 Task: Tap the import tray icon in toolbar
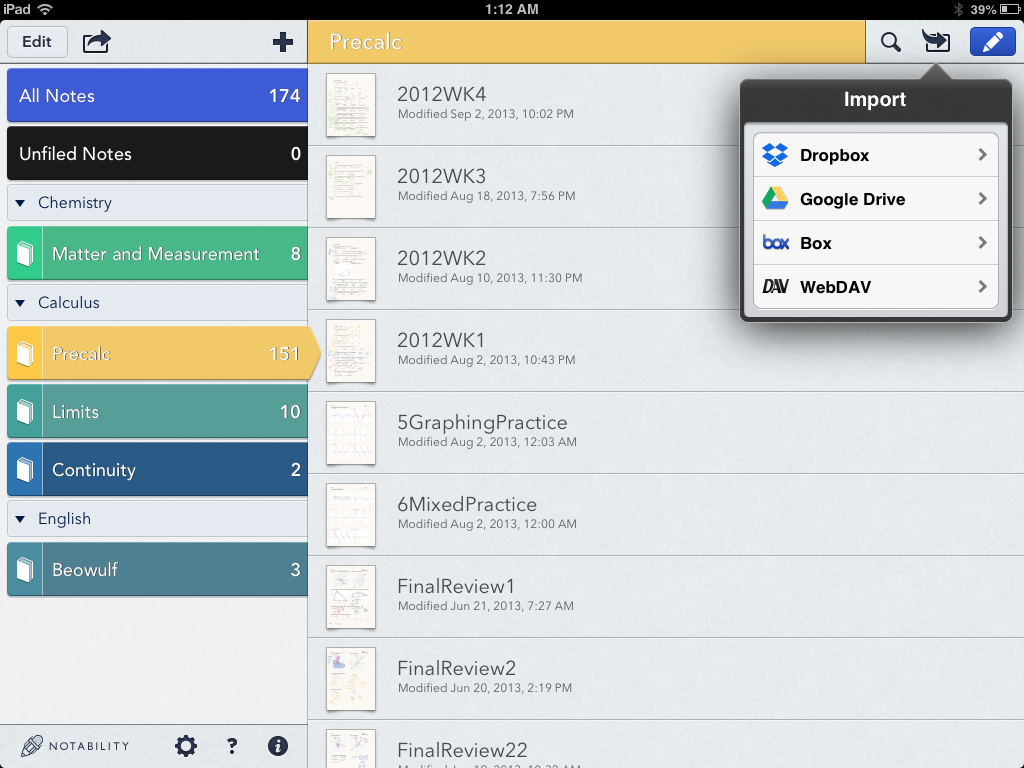(x=937, y=42)
